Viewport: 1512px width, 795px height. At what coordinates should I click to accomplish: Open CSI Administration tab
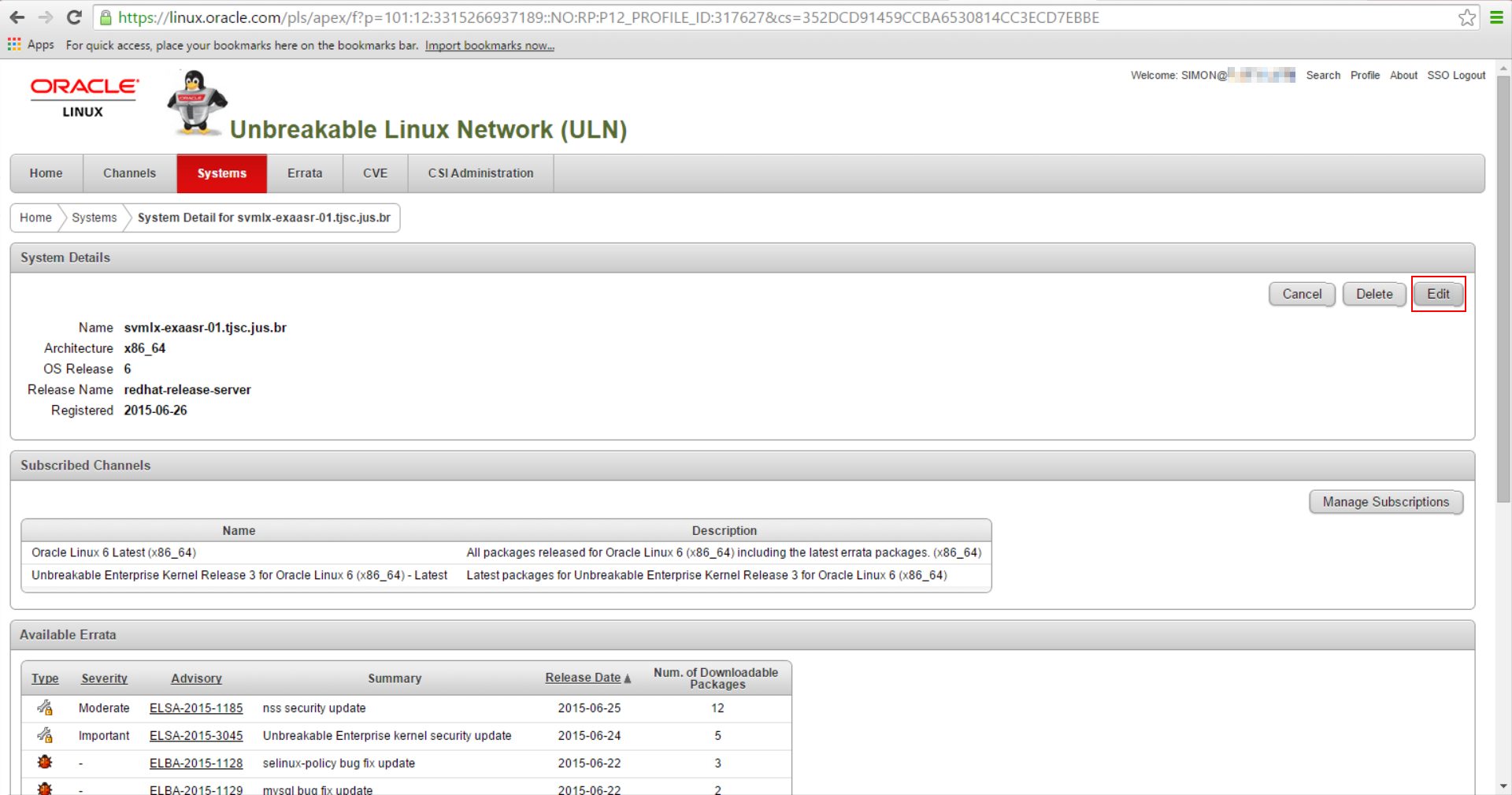tap(480, 173)
